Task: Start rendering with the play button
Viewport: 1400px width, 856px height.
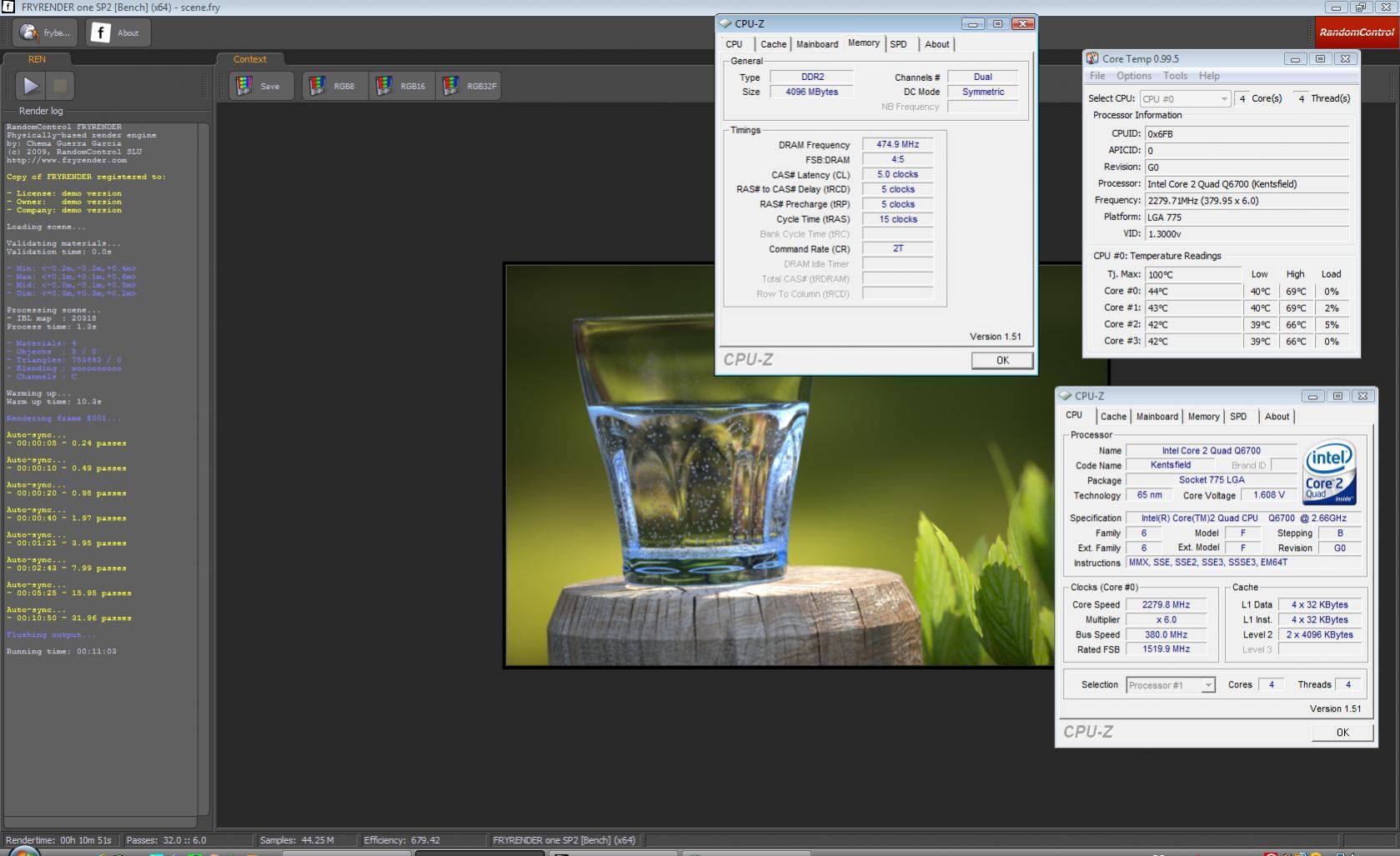Action: (31, 85)
